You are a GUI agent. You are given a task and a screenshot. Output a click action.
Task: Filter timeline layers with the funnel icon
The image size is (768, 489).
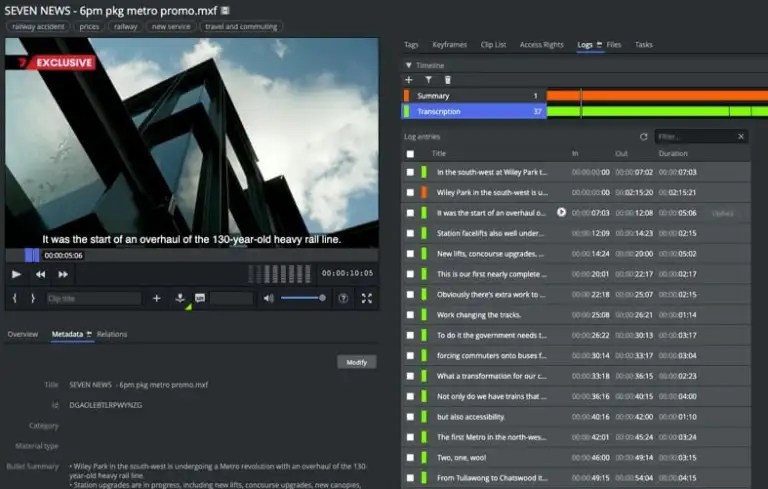[x=428, y=79]
